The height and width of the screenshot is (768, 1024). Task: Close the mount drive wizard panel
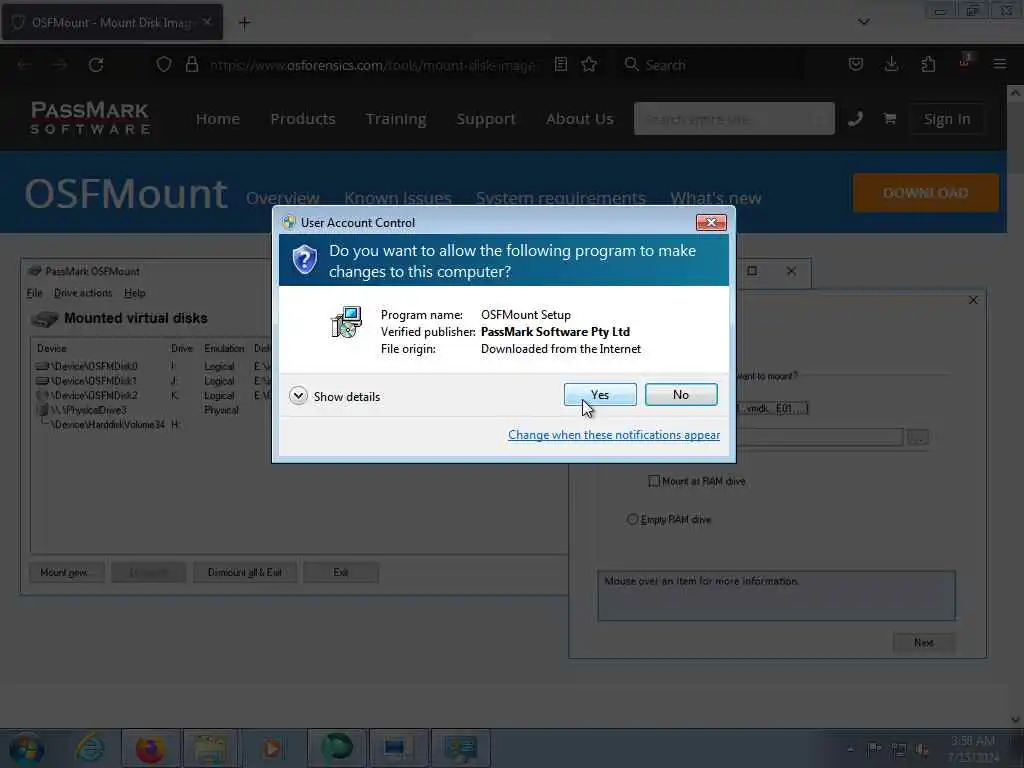973,300
